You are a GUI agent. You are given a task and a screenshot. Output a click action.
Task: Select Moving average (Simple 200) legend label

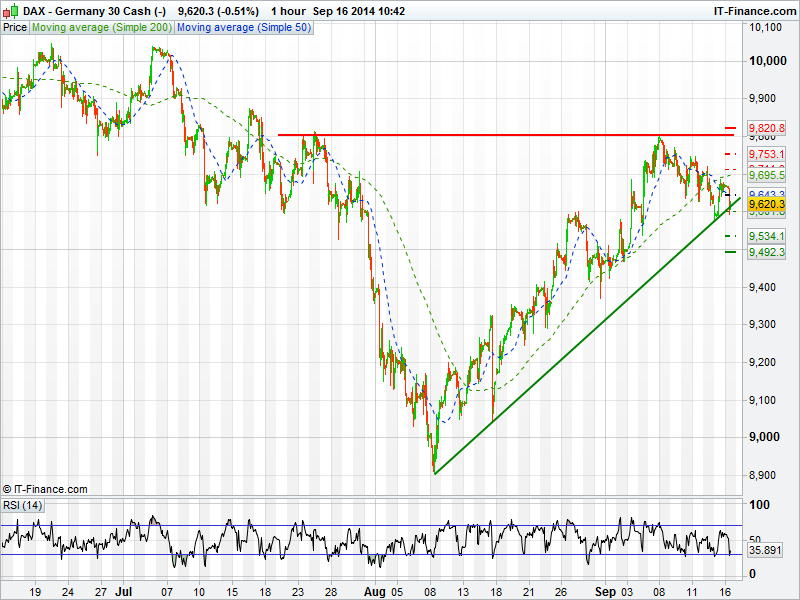(x=102, y=28)
